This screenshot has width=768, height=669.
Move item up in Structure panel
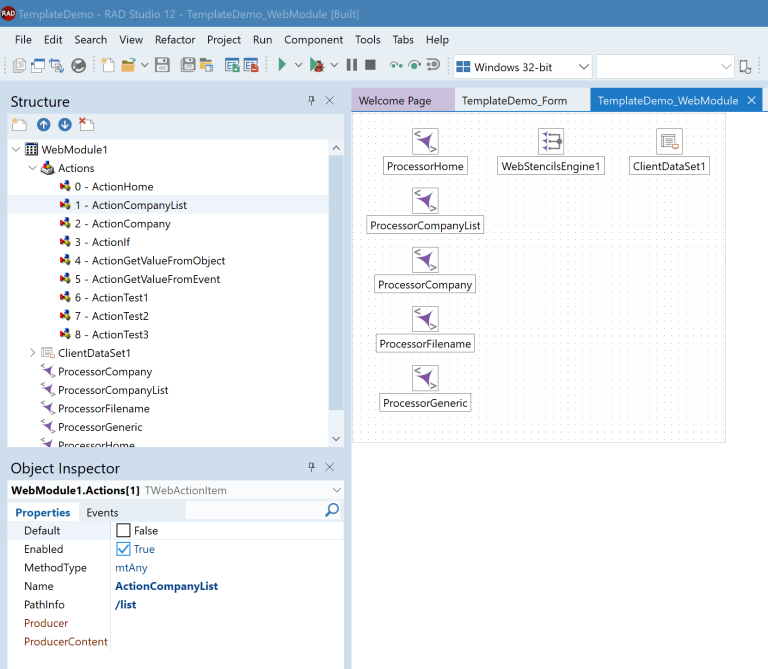[44, 125]
